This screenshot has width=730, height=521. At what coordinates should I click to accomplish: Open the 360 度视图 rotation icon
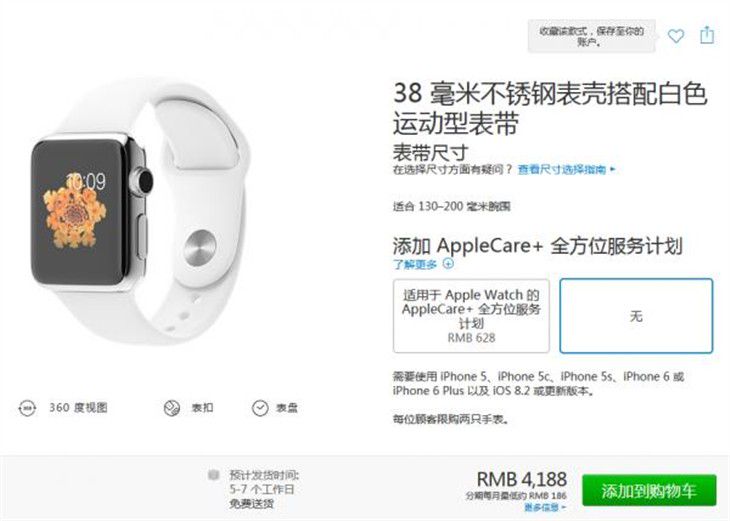pos(27,408)
